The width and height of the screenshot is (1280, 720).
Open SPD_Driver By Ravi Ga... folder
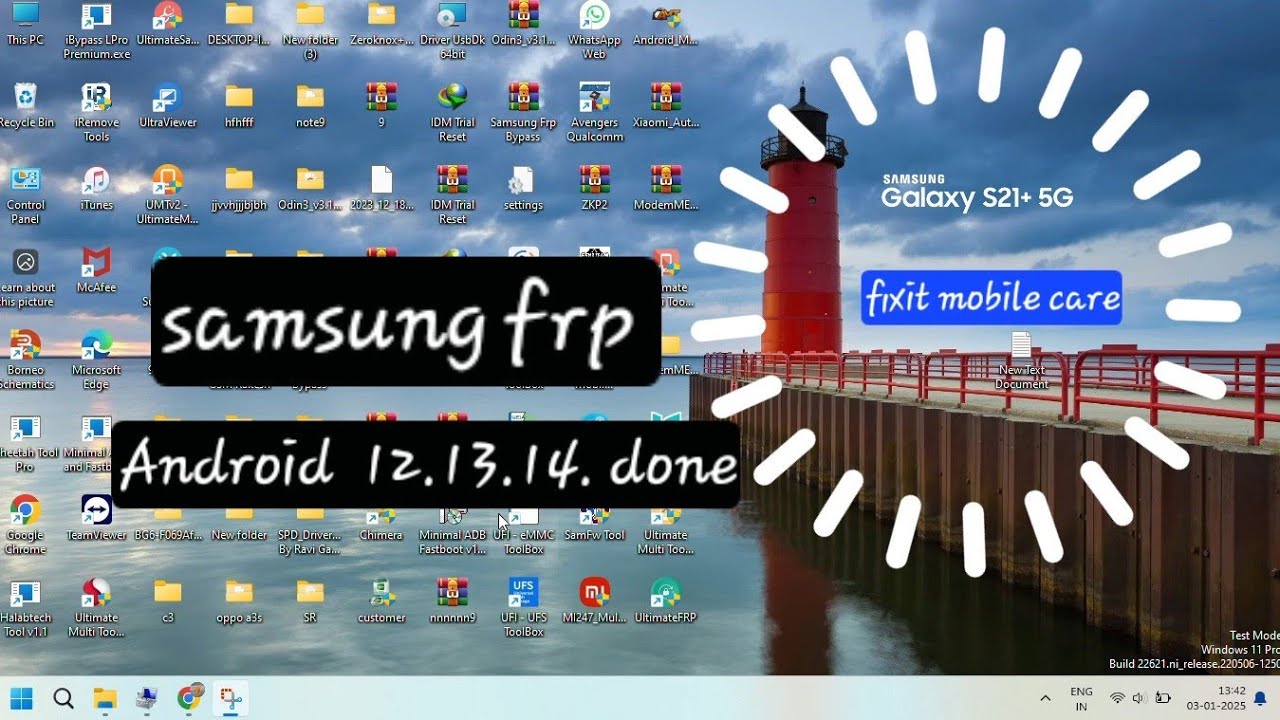(310, 530)
